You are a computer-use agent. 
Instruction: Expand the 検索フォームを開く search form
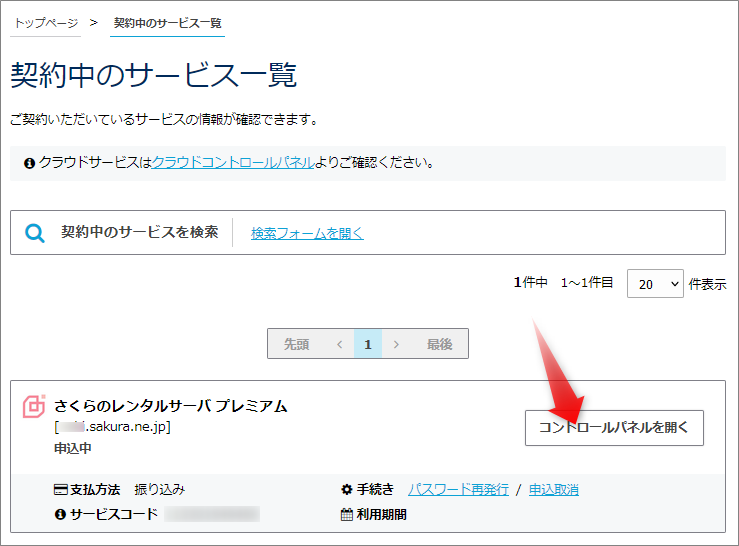click(x=307, y=233)
